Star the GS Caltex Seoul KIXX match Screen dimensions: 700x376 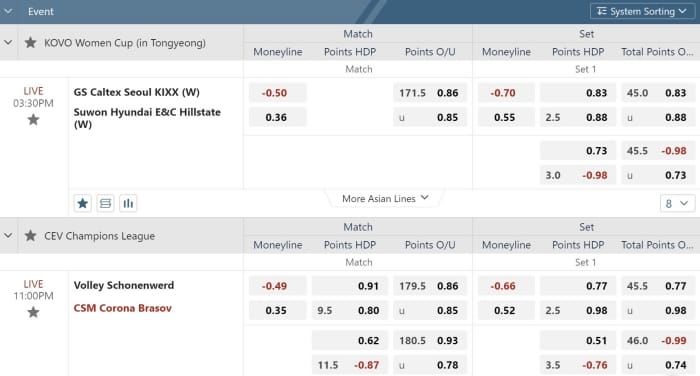[33, 120]
